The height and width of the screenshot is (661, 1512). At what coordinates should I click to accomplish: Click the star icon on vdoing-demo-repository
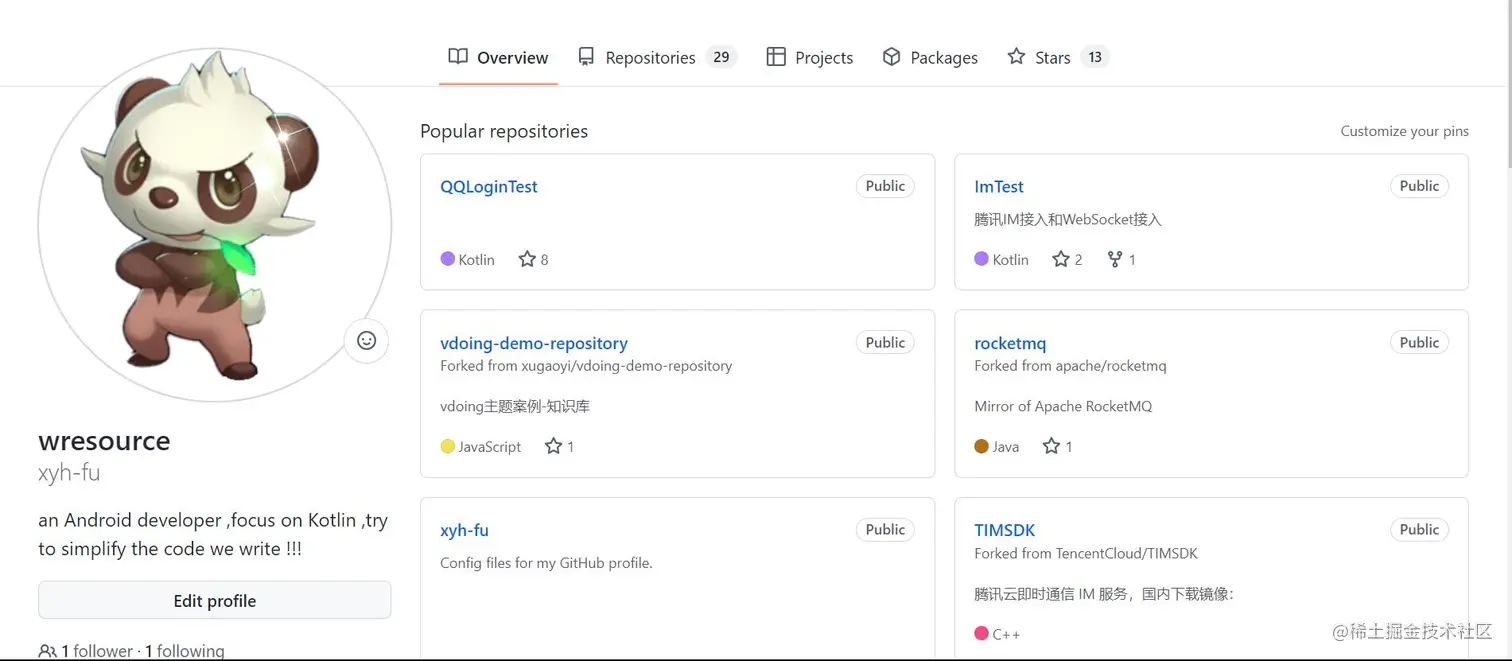pyautogui.click(x=553, y=446)
